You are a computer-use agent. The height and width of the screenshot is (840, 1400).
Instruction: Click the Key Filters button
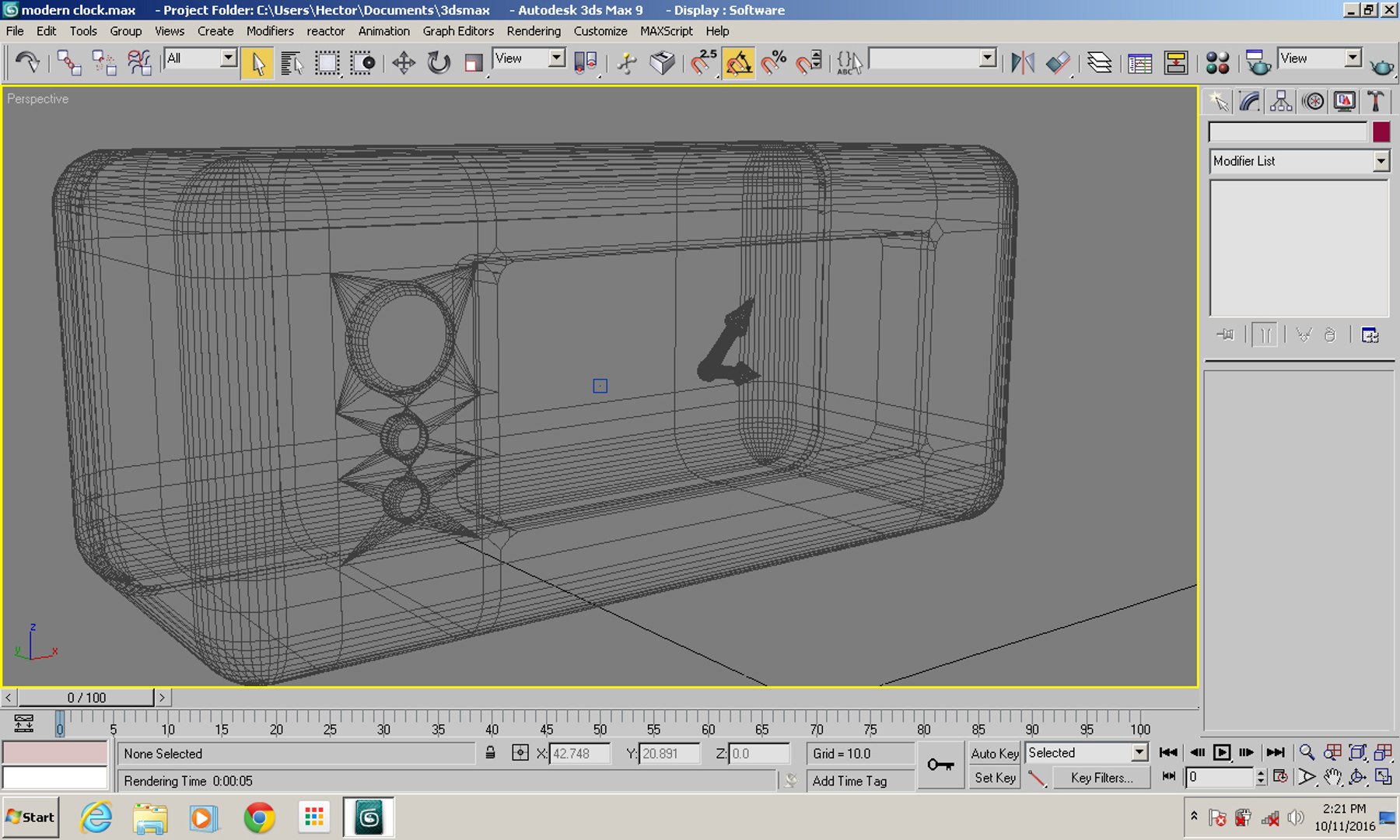[1101, 778]
